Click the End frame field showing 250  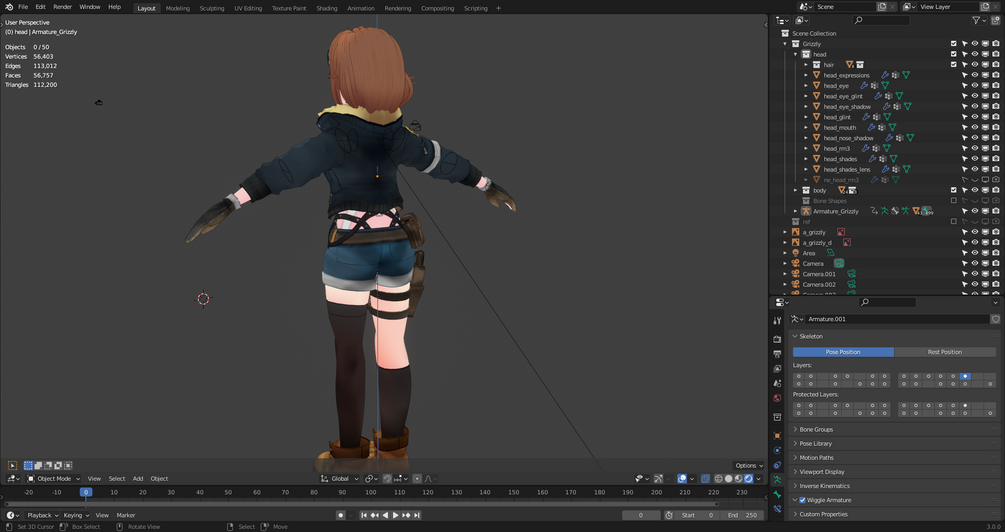pyautogui.click(x=743, y=515)
